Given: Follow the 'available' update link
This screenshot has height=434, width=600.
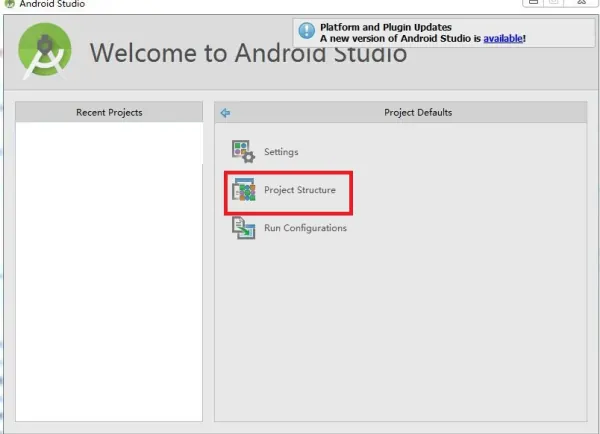Looking at the screenshot, I should pyautogui.click(x=503, y=38).
